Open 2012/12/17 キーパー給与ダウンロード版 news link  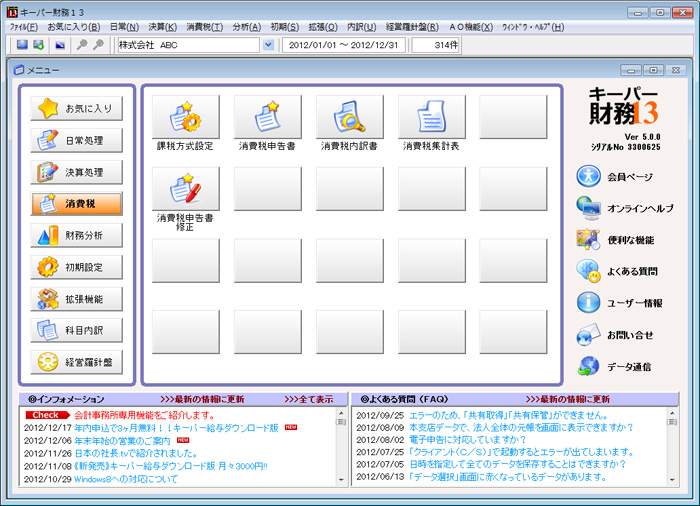pos(176,428)
